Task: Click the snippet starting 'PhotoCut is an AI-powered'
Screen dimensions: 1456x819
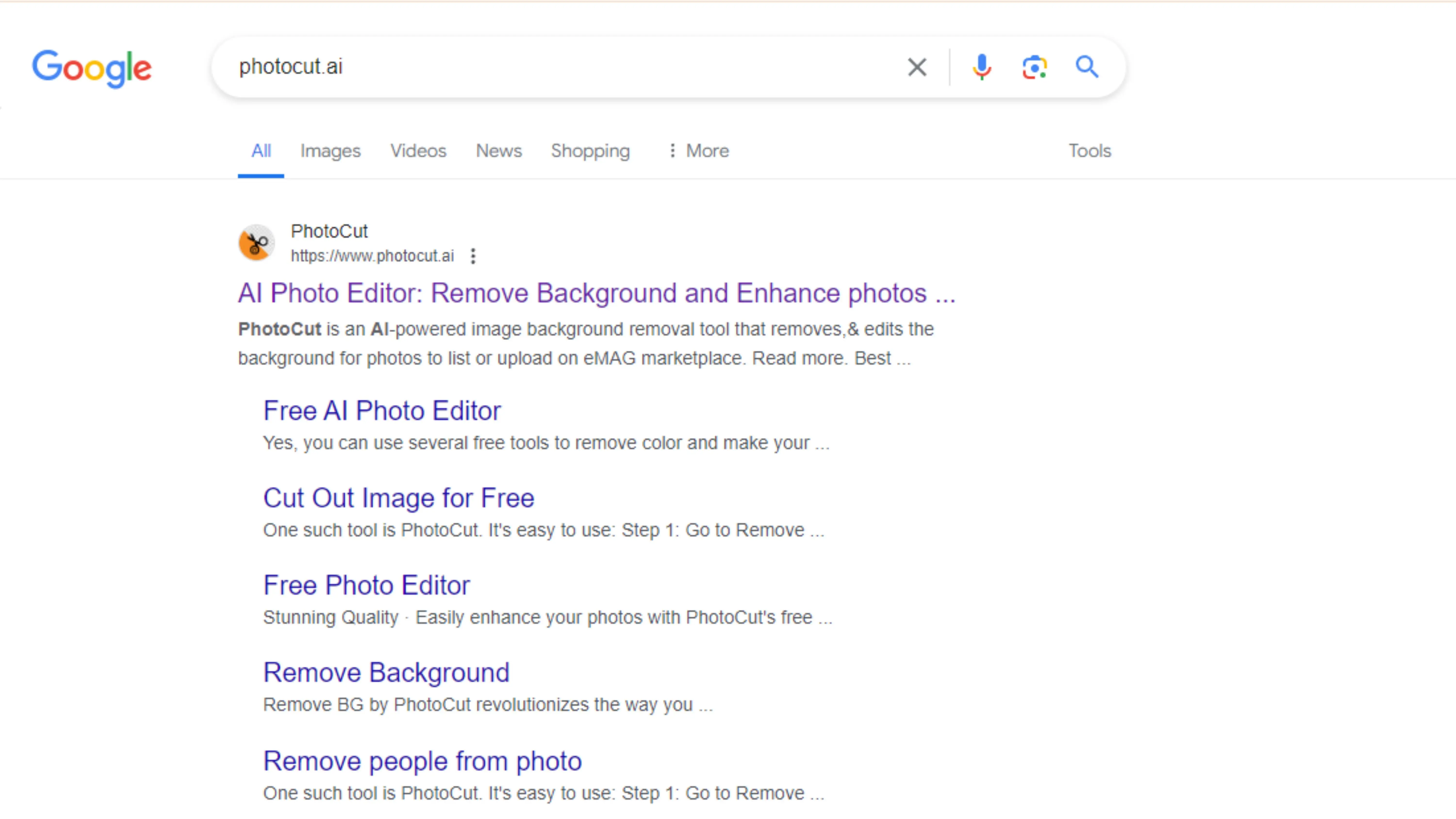Action: (586, 344)
